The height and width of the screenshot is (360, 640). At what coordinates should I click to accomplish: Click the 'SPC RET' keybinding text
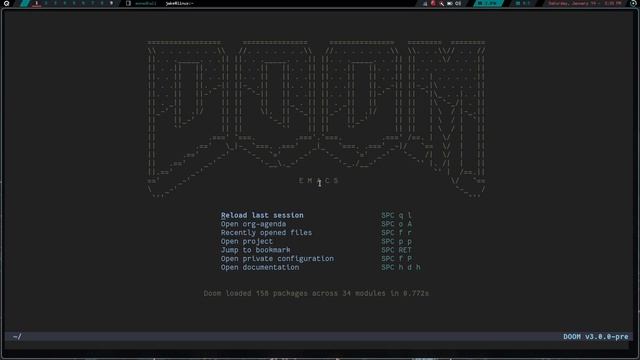[x=396, y=250]
